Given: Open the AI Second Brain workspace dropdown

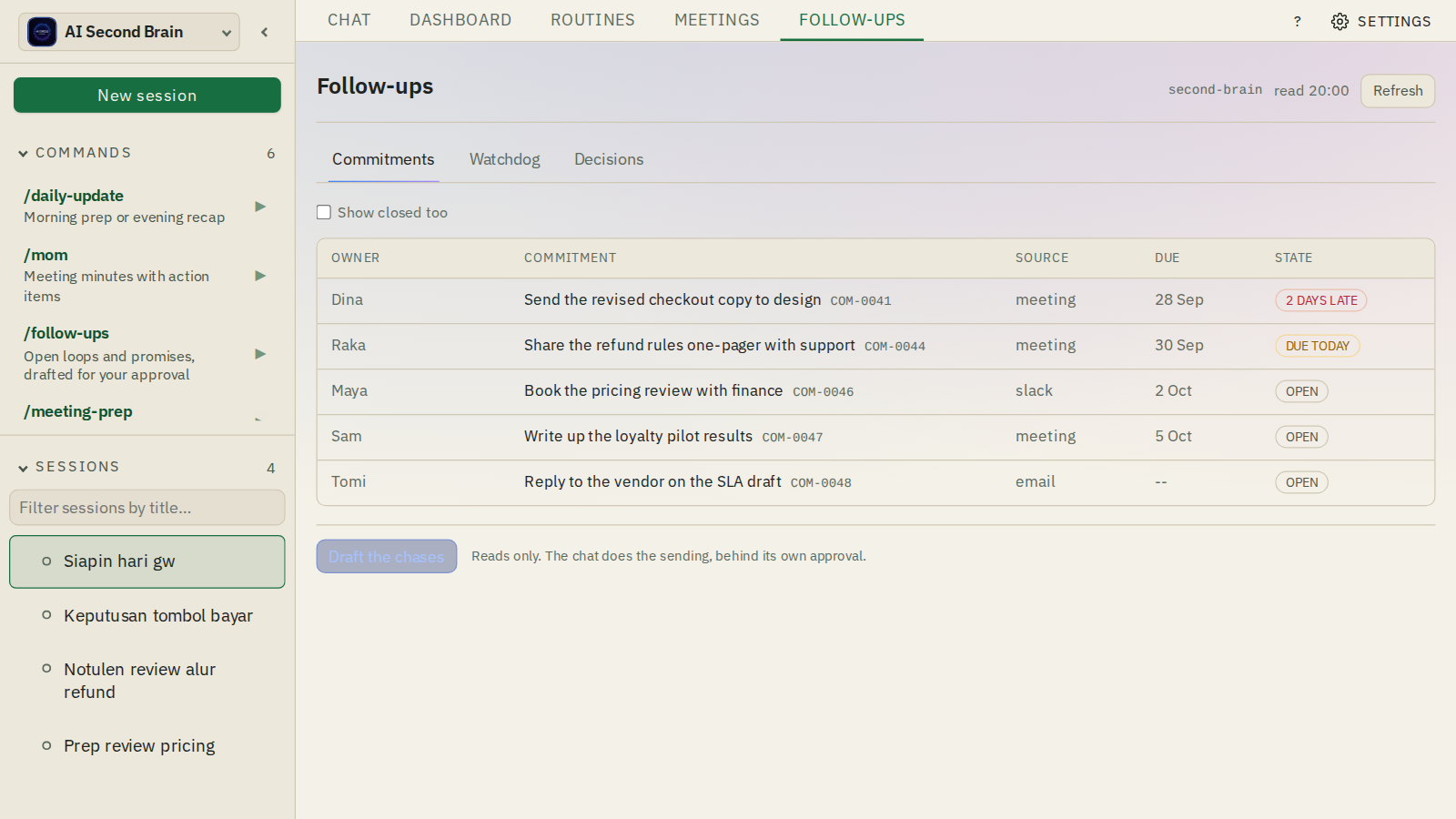Looking at the screenshot, I should [x=129, y=32].
